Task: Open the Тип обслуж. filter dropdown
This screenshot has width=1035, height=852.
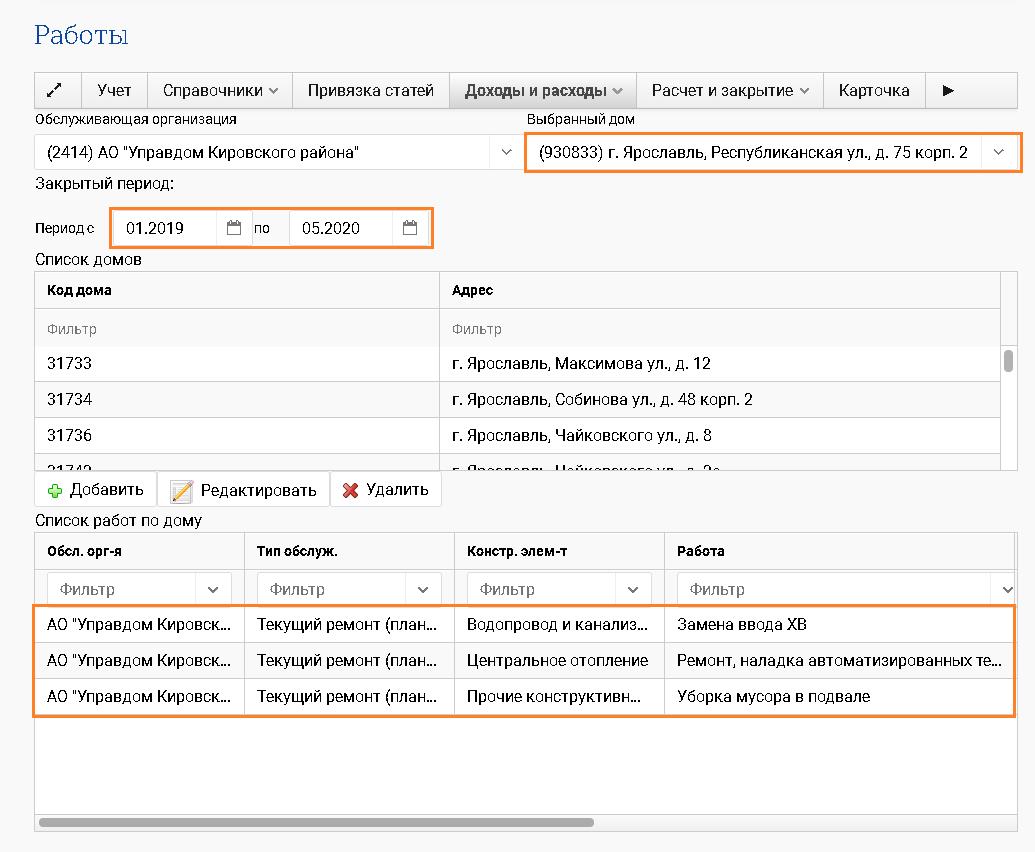Action: click(x=423, y=589)
